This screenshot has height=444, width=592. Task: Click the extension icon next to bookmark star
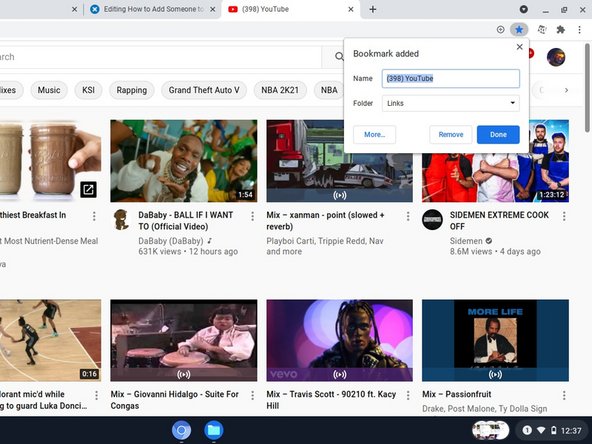coord(542,29)
